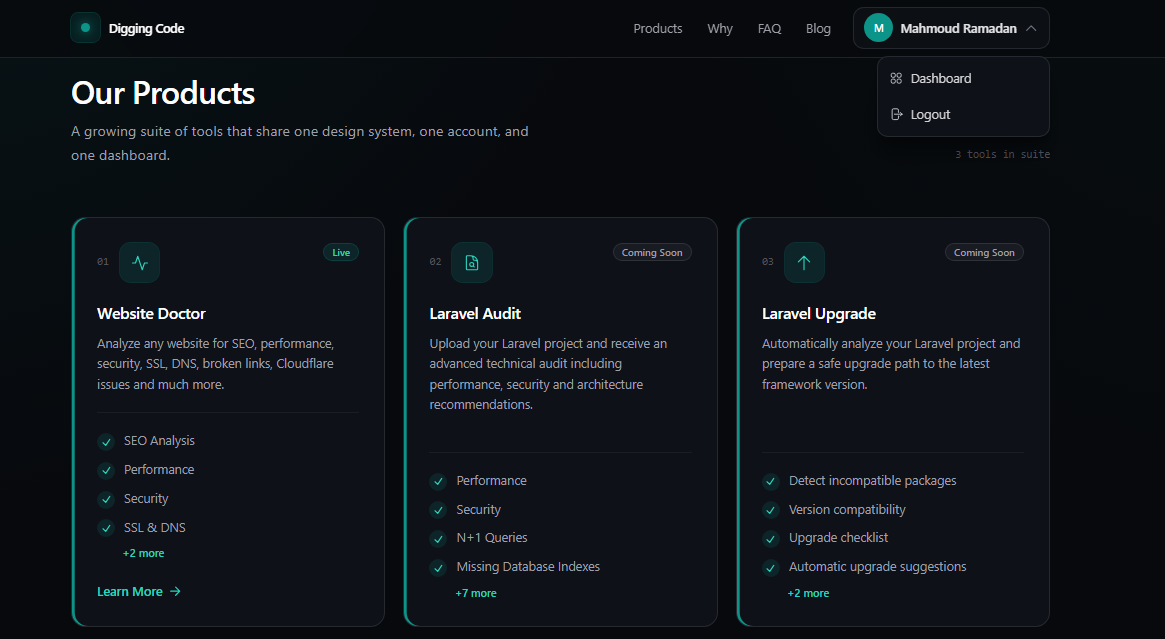Click the N+1 Queries feature text

(492, 537)
